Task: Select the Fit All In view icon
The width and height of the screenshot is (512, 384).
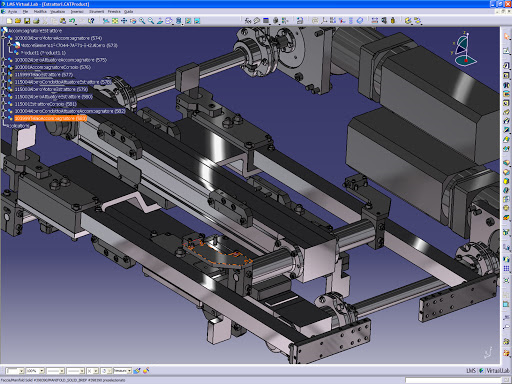Action: tap(115, 21)
